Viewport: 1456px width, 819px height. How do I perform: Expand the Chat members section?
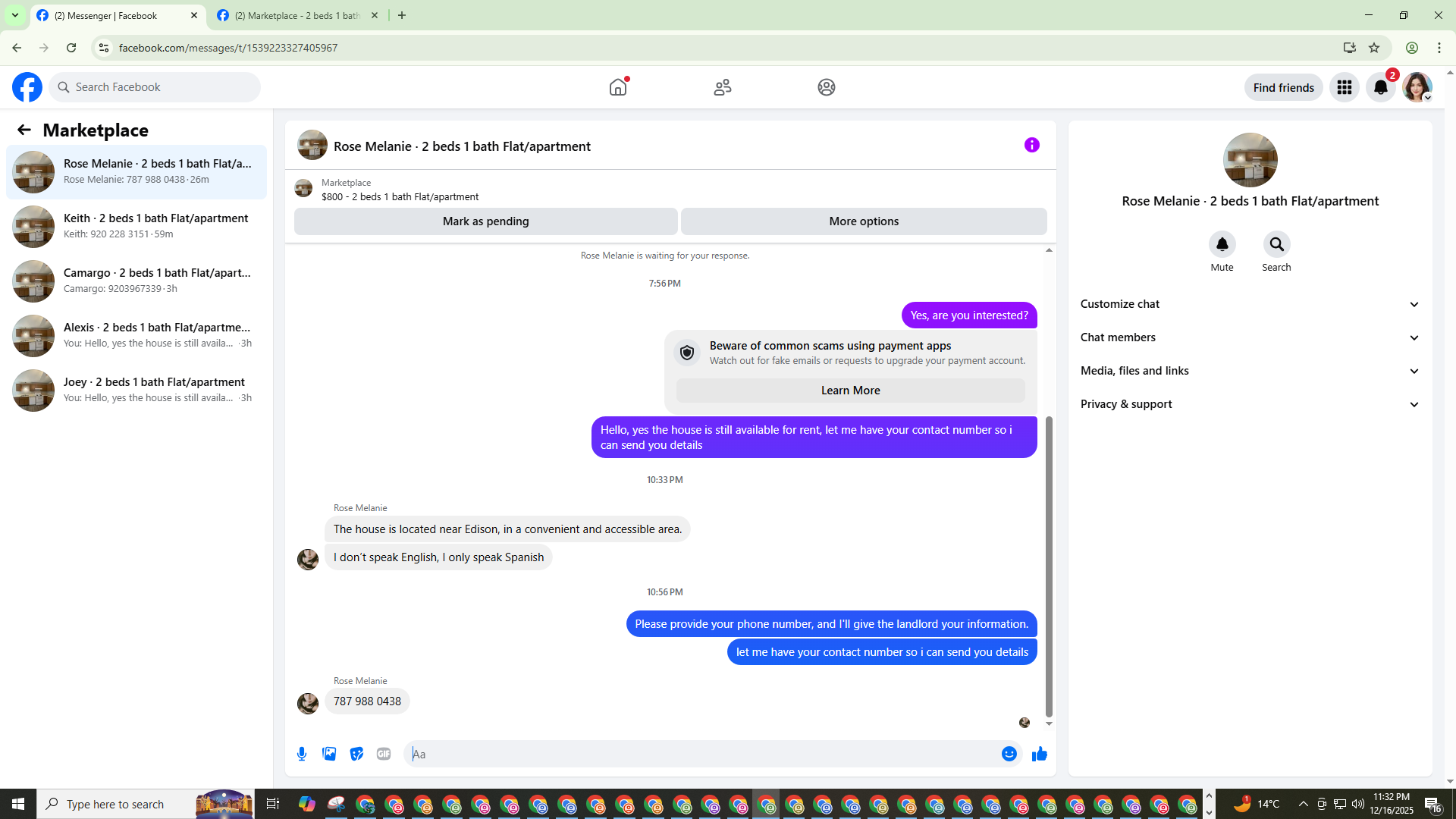click(x=1250, y=337)
